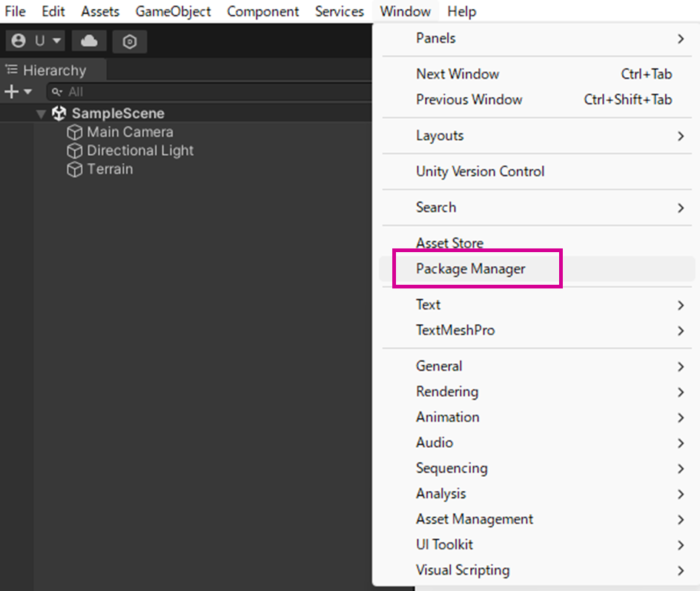Select Asset Store in the Window menu

(449, 243)
